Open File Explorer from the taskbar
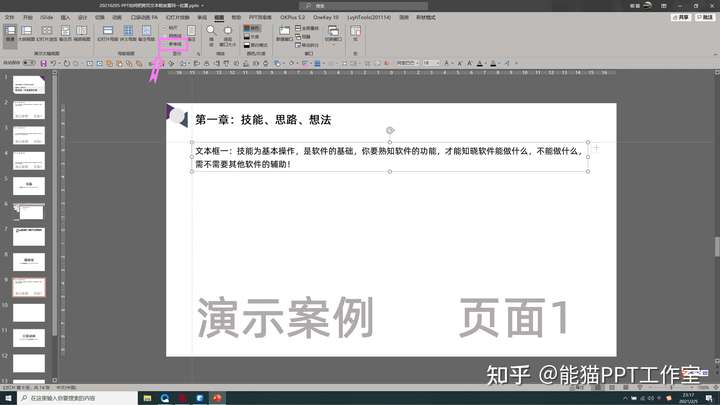This screenshot has height=405, width=720. (147, 398)
